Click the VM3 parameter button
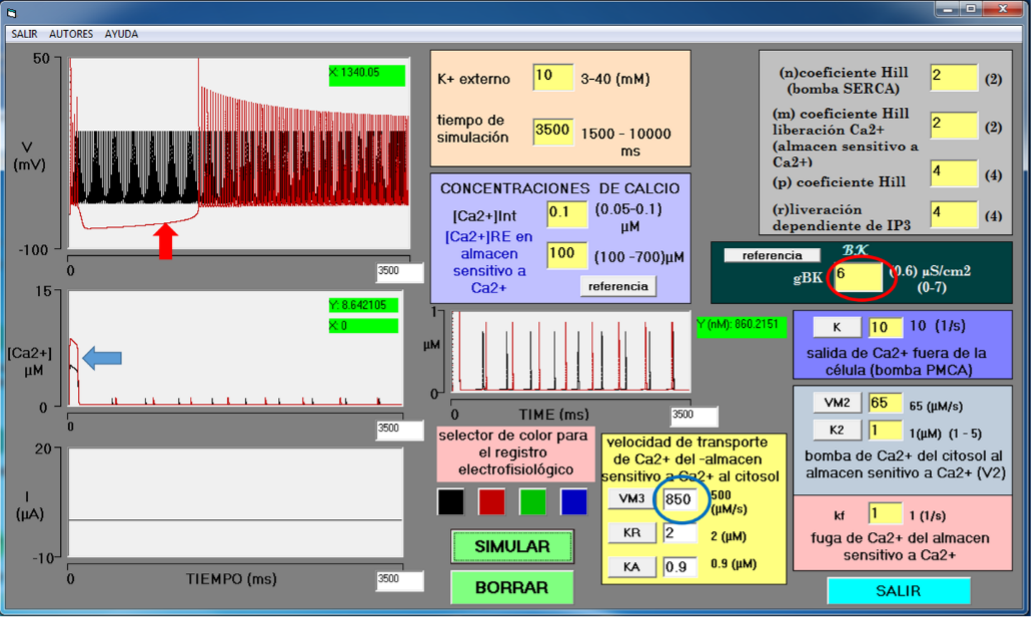 (631, 499)
